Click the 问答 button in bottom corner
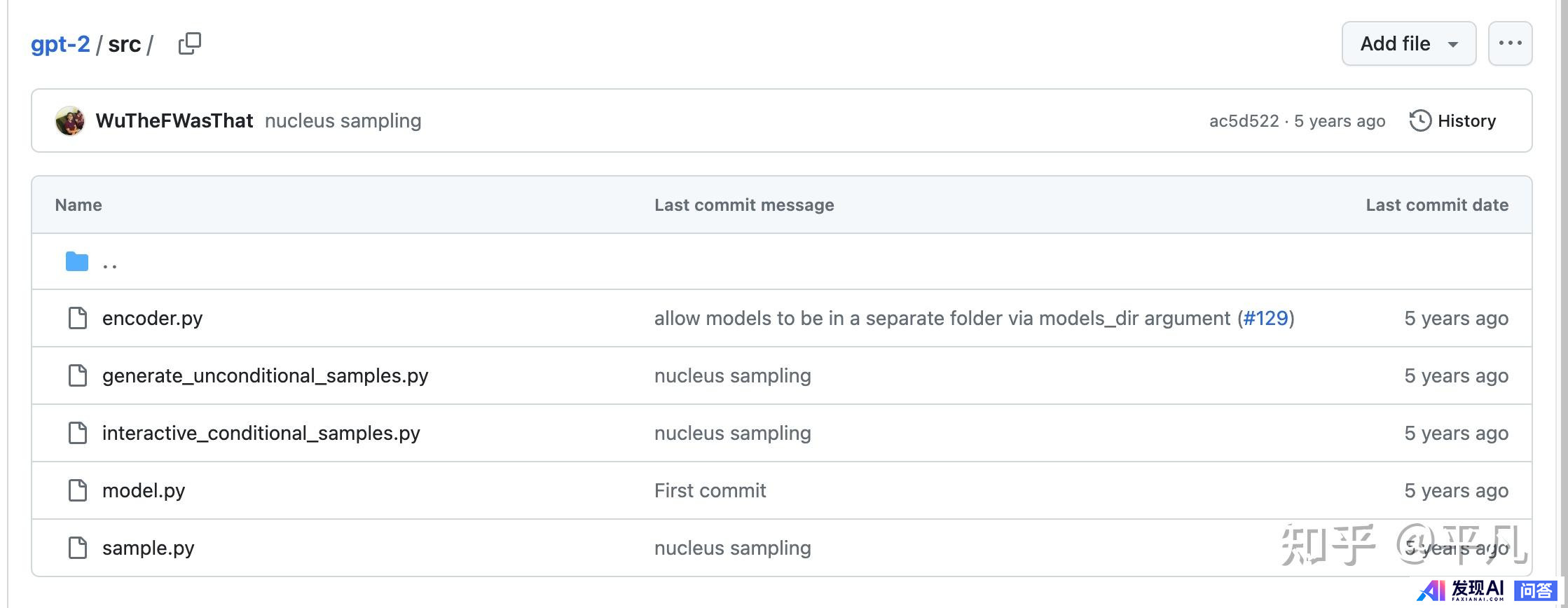This screenshot has width=1568, height=608. 1536,590
